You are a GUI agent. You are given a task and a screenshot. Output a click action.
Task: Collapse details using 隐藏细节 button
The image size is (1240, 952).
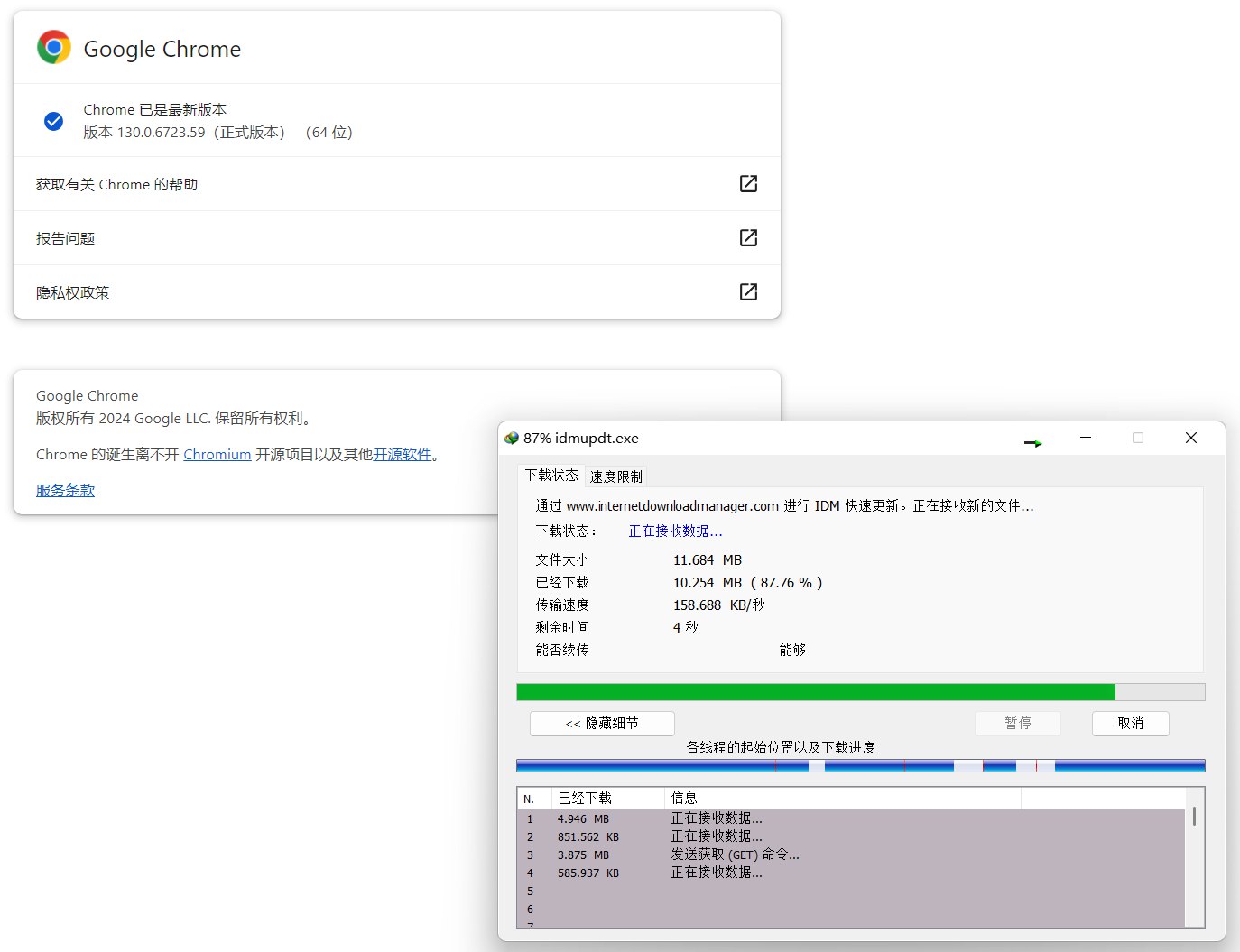[600, 723]
